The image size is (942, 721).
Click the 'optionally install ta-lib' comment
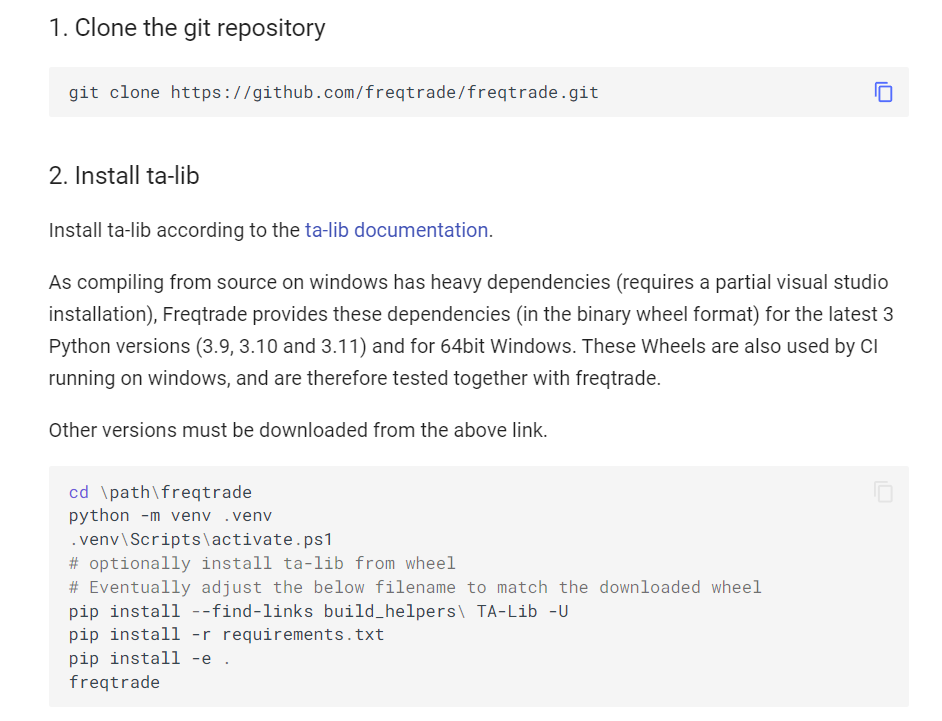262,564
